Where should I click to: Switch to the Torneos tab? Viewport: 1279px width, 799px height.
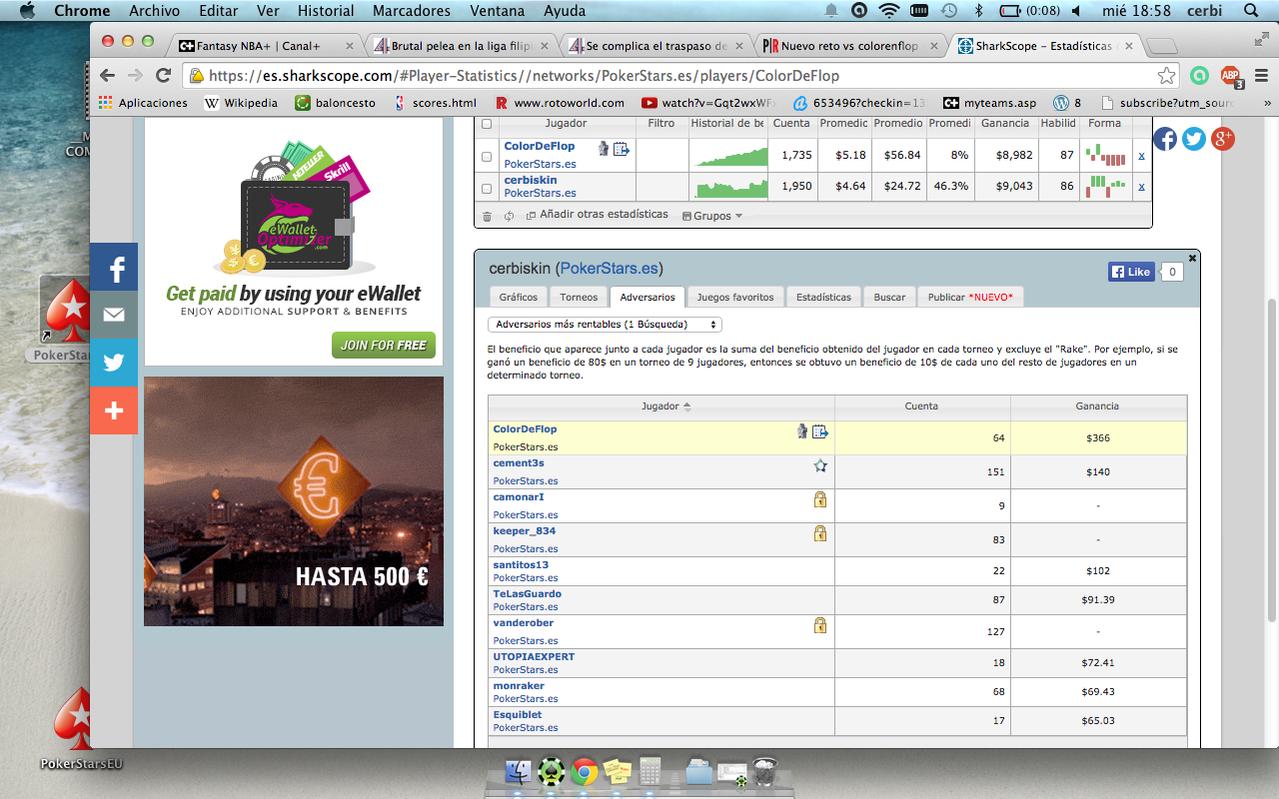tap(579, 297)
